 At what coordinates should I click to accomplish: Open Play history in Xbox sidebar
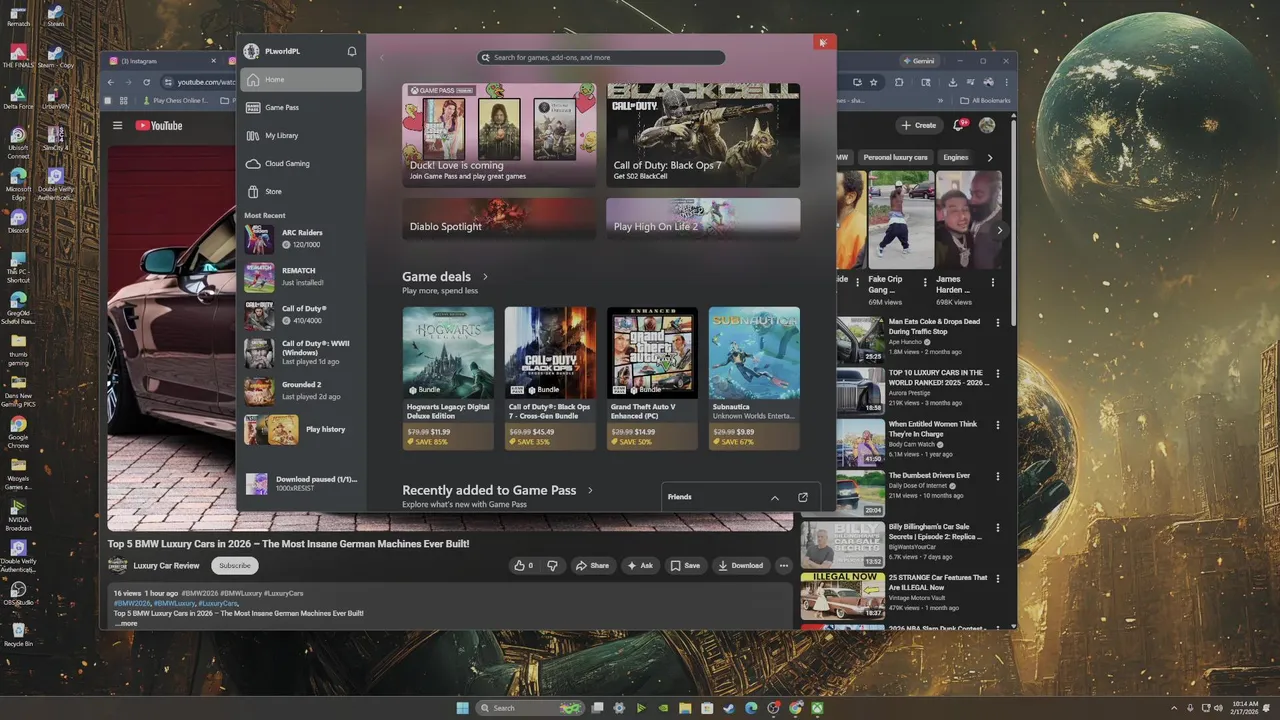[x=301, y=429]
